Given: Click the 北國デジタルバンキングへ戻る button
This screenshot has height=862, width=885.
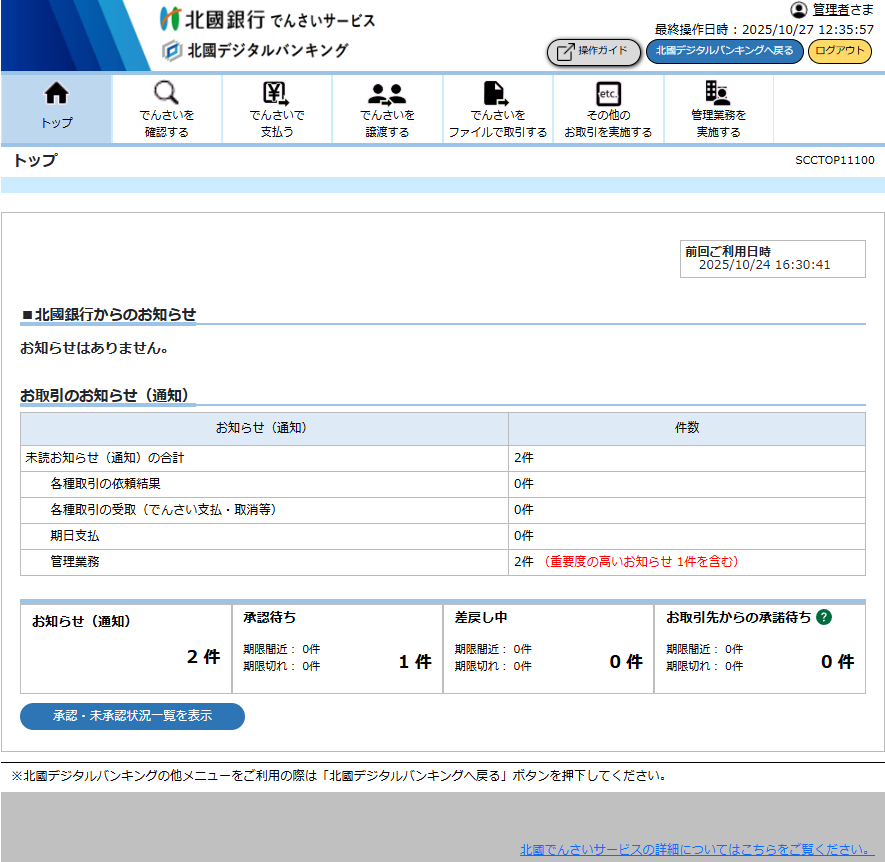Looking at the screenshot, I should (x=724, y=51).
